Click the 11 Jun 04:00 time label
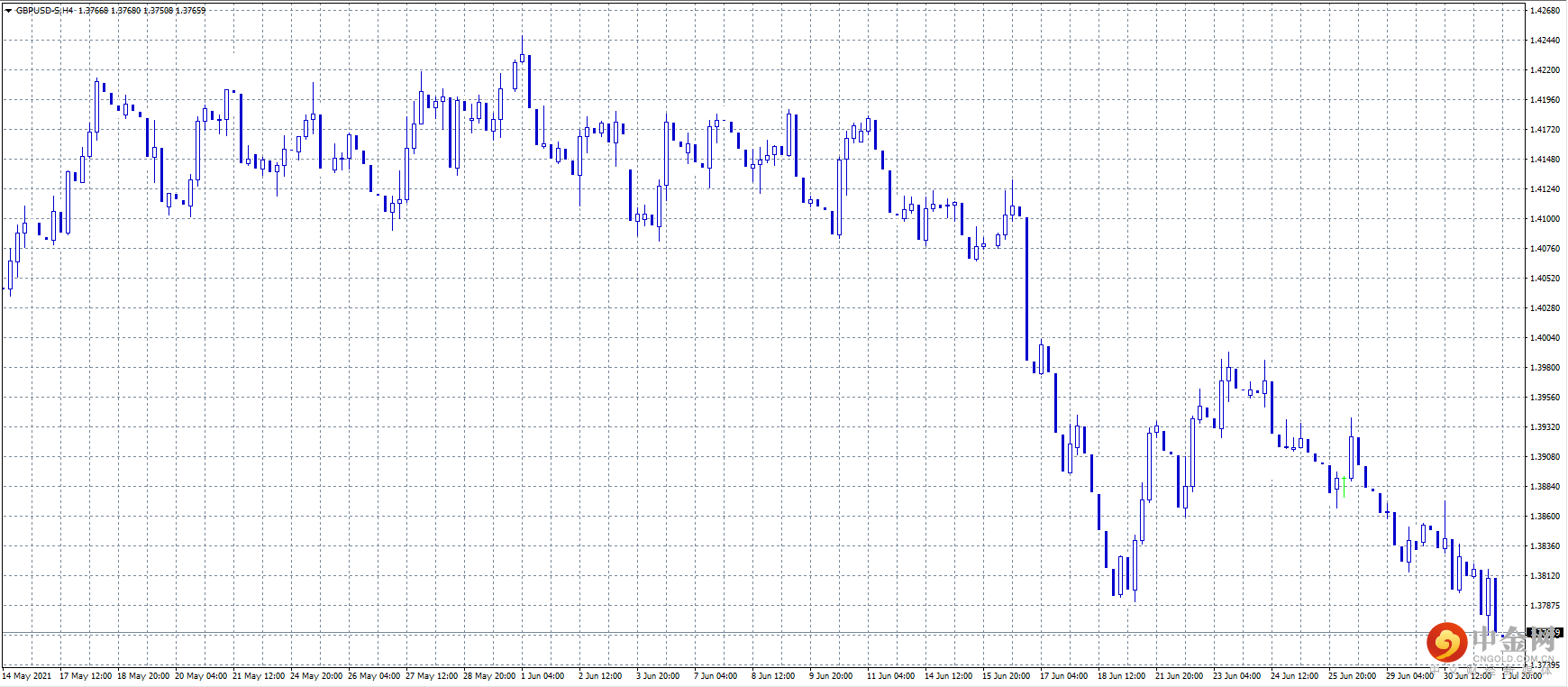 [x=891, y=676]
